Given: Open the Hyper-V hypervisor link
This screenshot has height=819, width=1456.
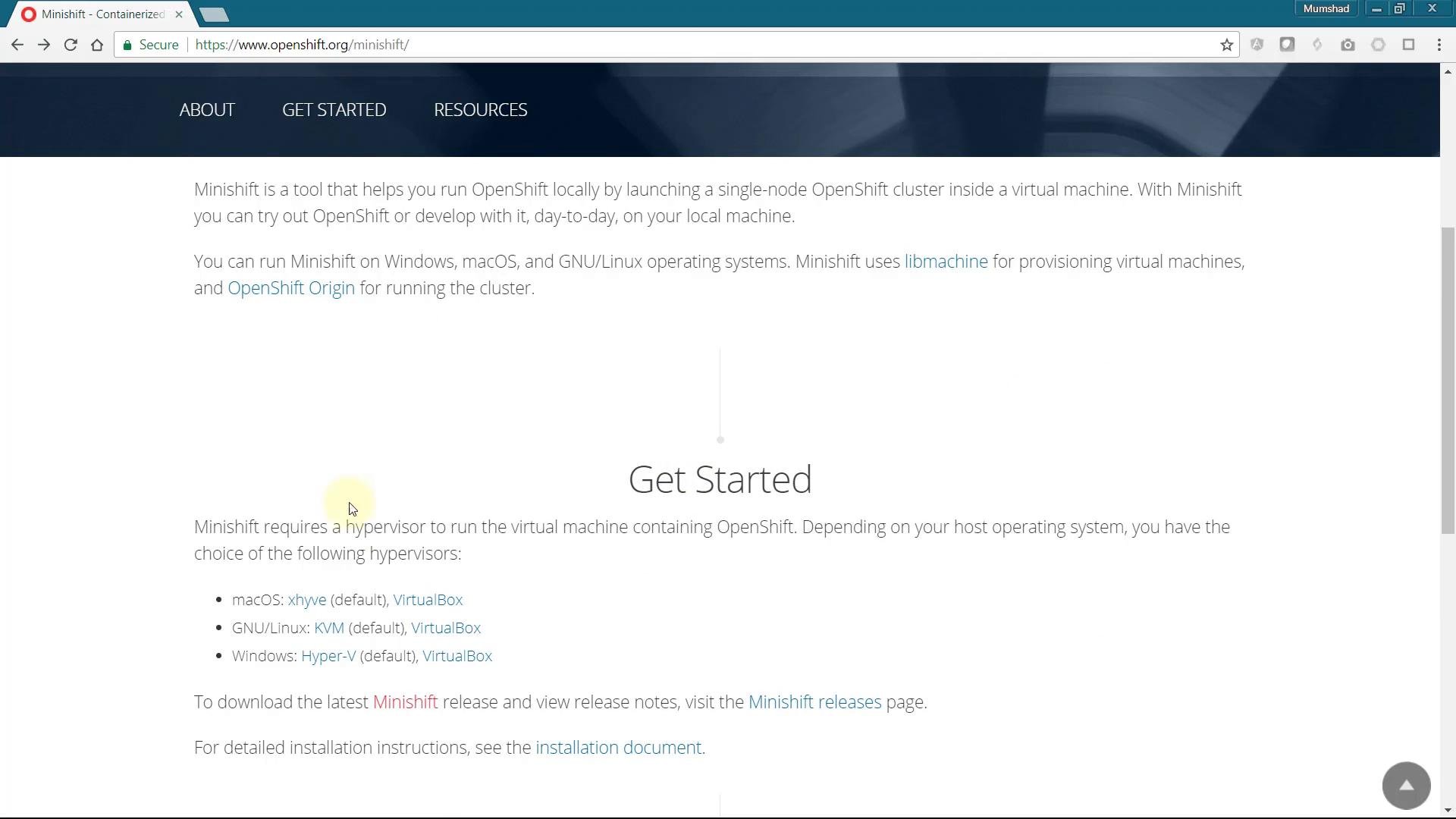Looking at the screenshot, I should pyautogui.click(x=328, y=656).
